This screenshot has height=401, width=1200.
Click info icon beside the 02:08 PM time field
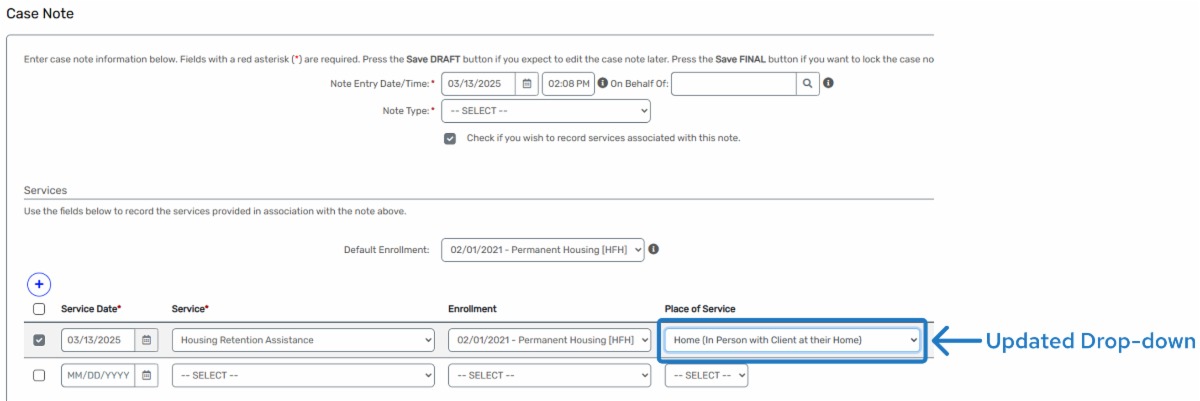(602, 84)
